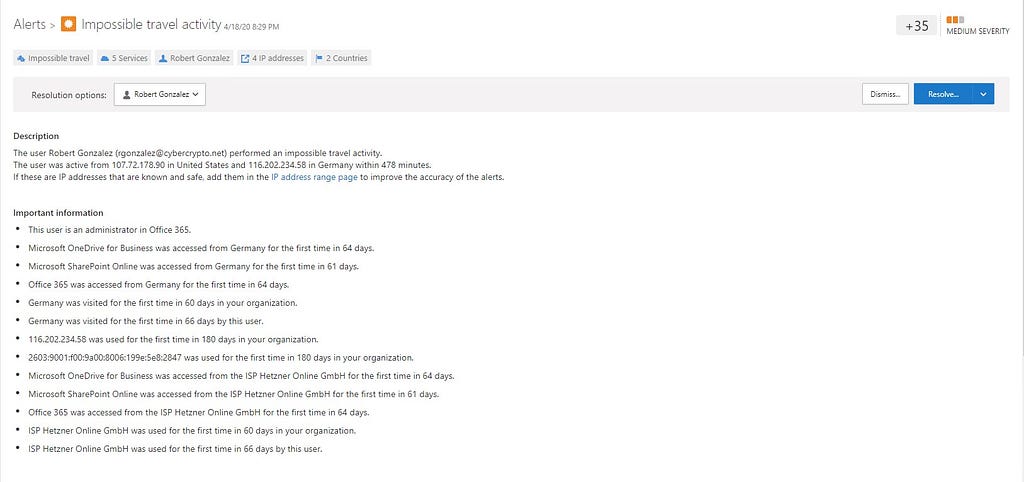Expand the arrow beside Resolve button
The image size is (1024, 482).
click(984, 94)
